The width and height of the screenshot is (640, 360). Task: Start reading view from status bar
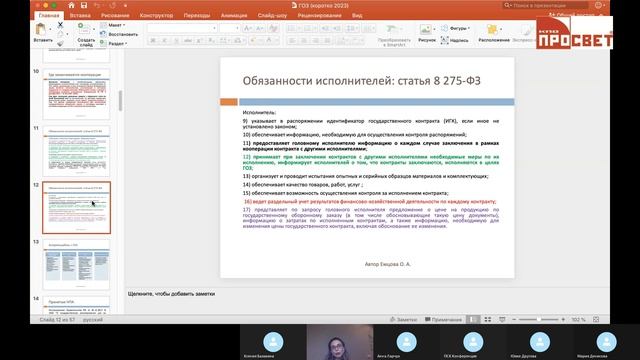click(502, 320)
